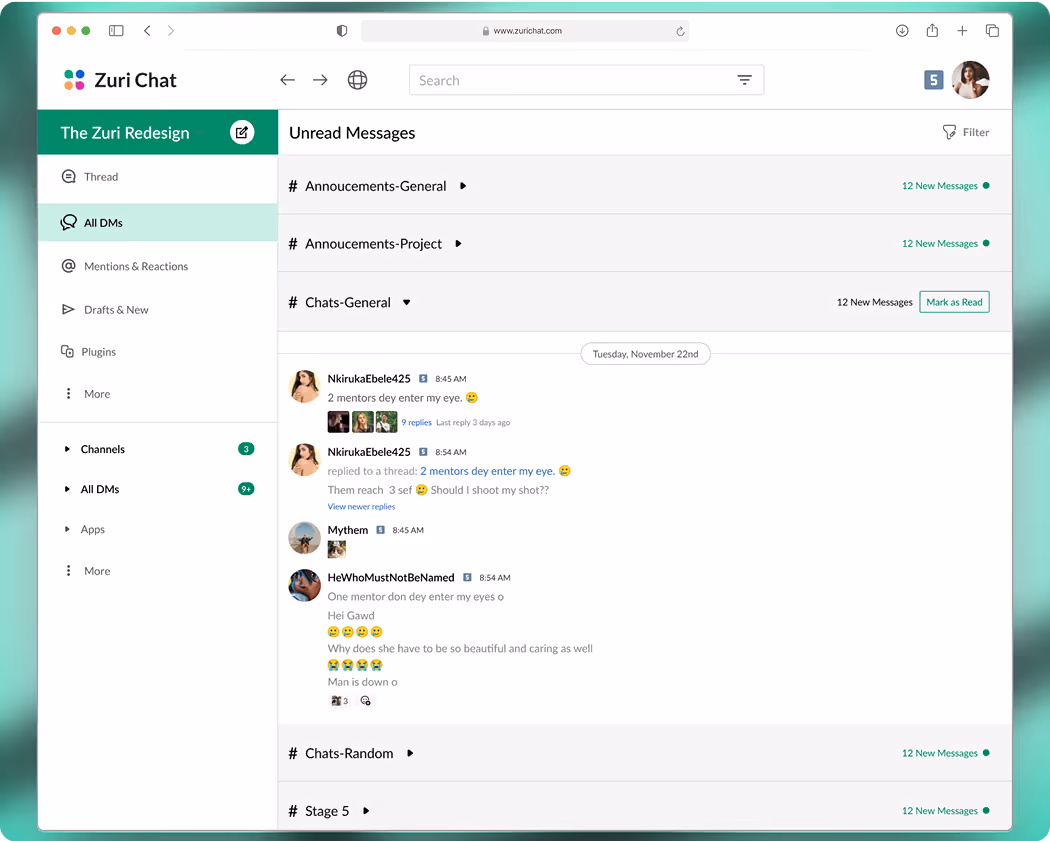Collapse the Chats-General channel

coord(406,303)
